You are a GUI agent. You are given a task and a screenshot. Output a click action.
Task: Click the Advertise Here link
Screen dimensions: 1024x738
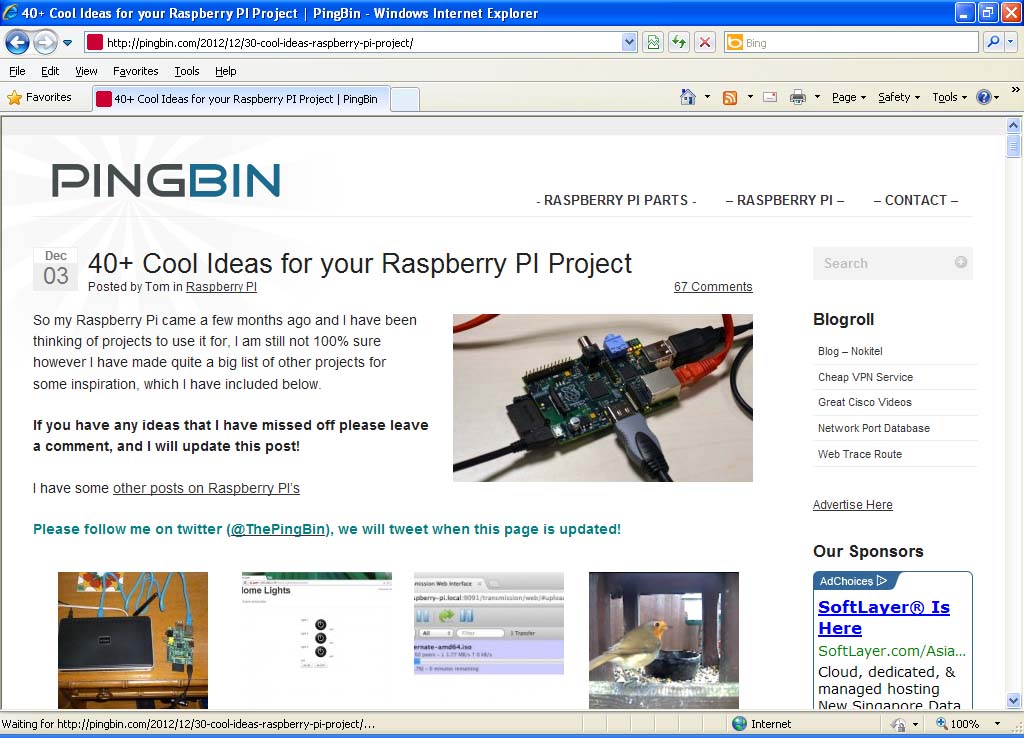[x=852, y=505]
